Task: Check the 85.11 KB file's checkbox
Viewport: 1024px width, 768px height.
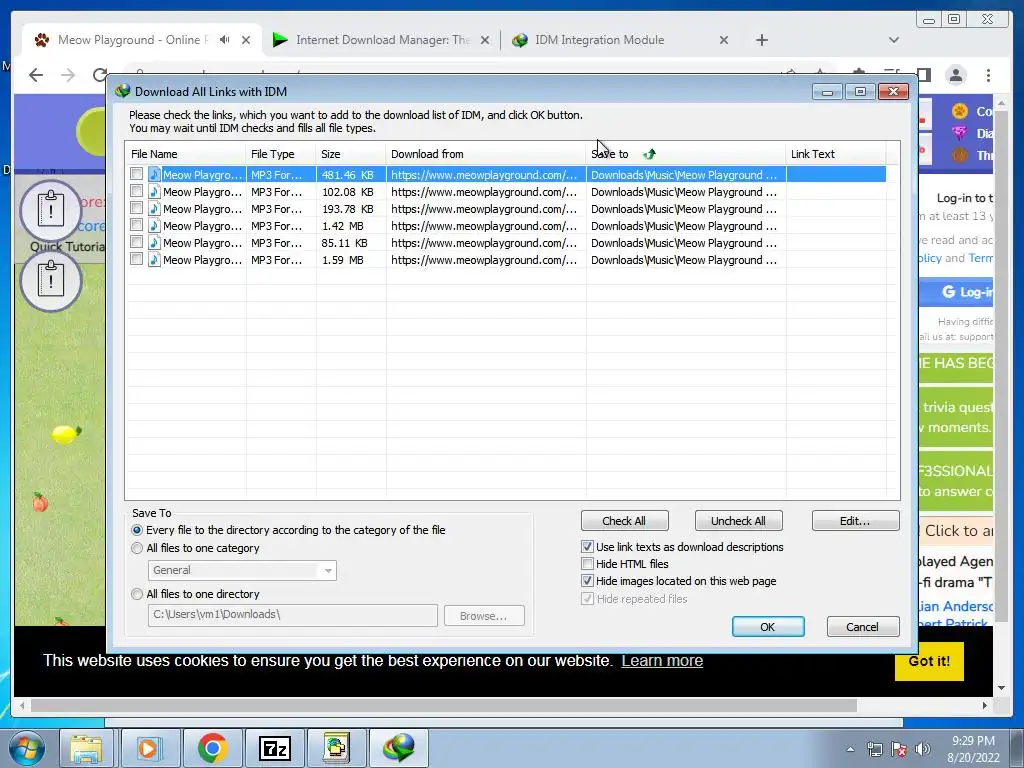Action: (136, 242)
